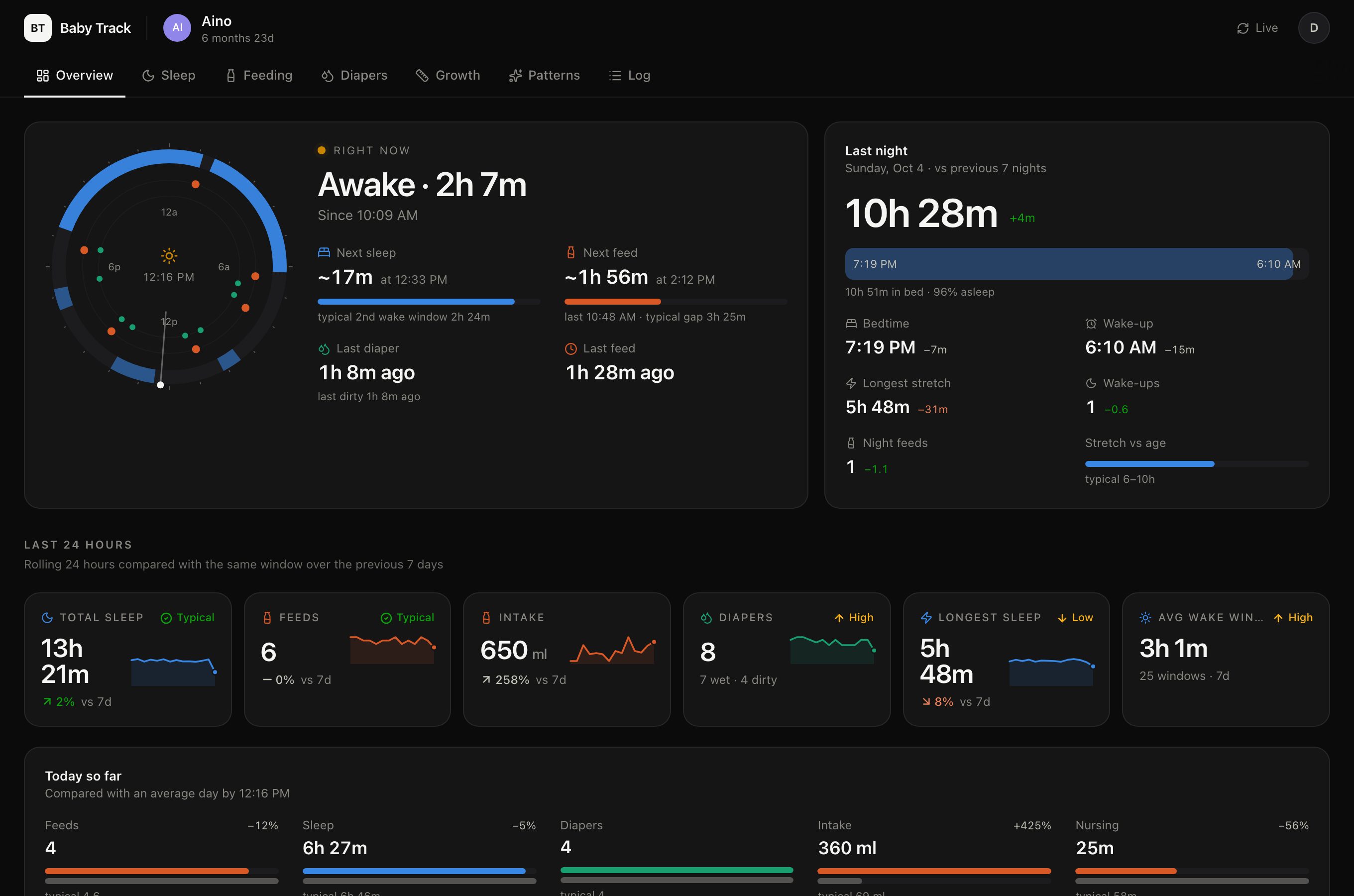Select the Overview tab
Viewport: 1354px width, 896px height.
point(75,76)
